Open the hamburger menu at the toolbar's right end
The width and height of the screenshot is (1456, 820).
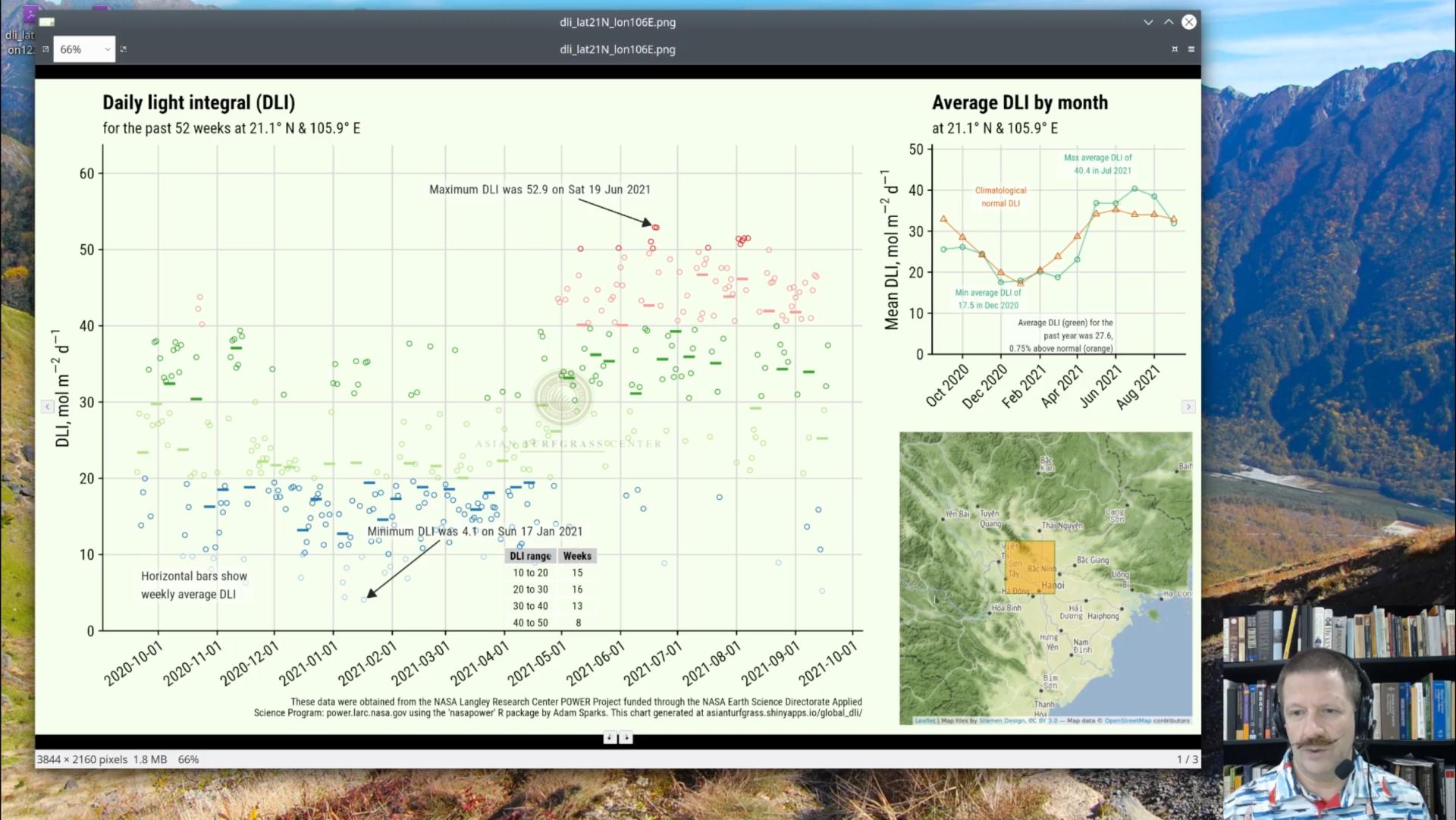[x=1191, y=49]
